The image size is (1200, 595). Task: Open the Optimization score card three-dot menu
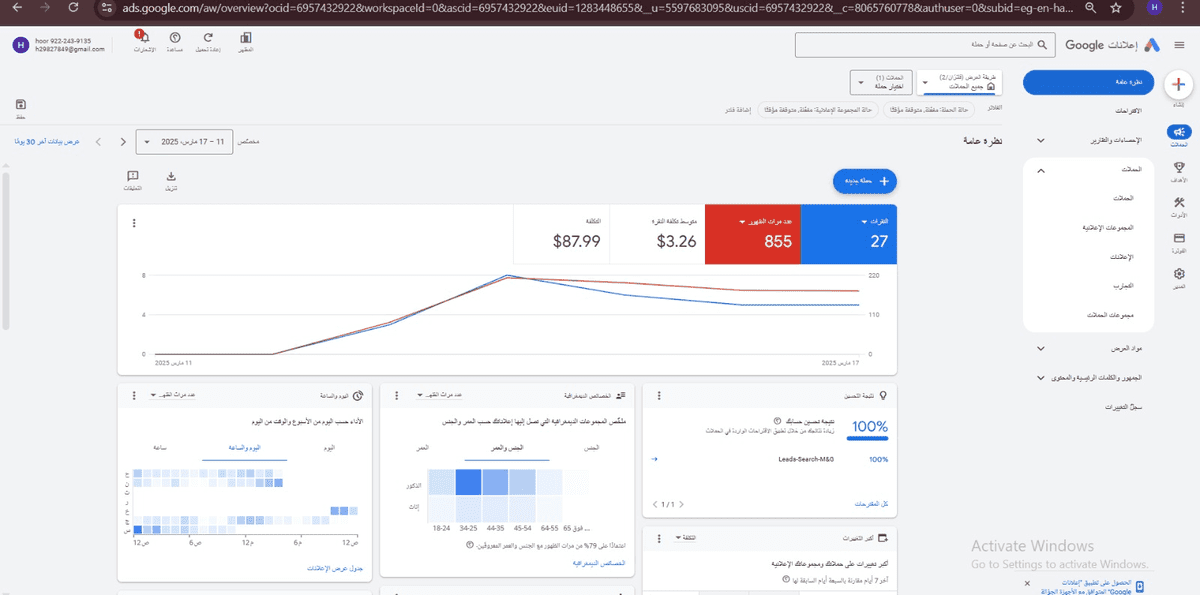coord(659,396)
